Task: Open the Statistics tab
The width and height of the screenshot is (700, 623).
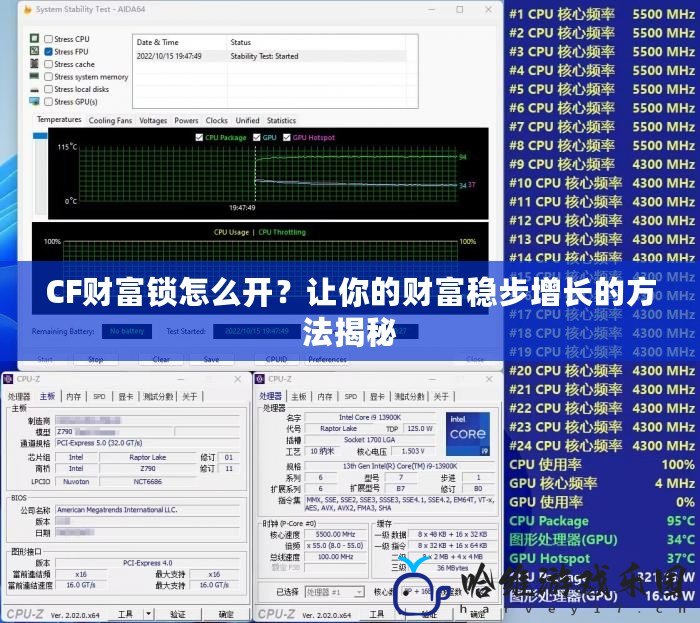Action: [281, 120]
